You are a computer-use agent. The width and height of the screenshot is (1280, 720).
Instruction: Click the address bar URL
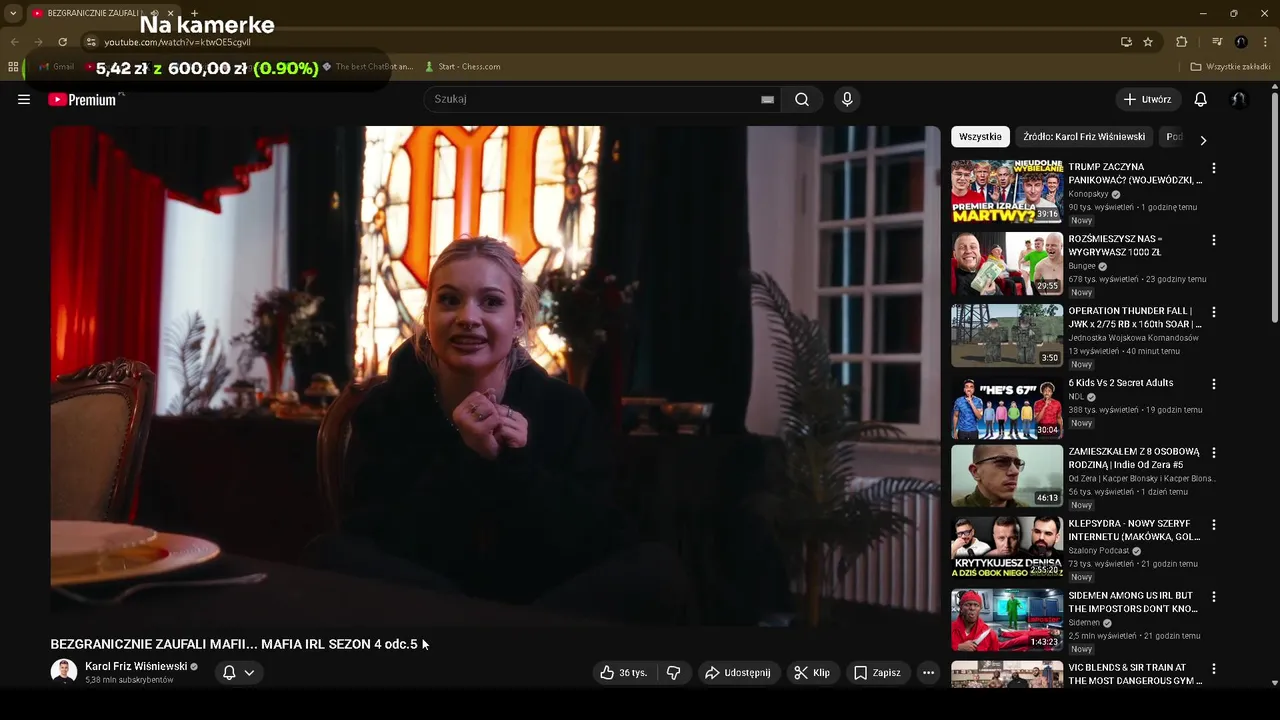tap(177, 42)
